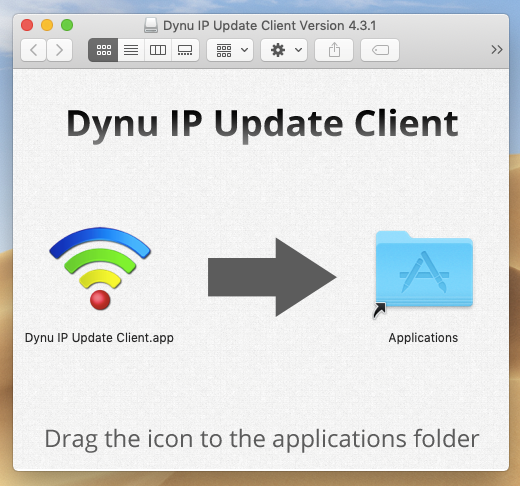Go back with the left chevron button
Viewport: 520px width, 486px height.
pos(33,50)
